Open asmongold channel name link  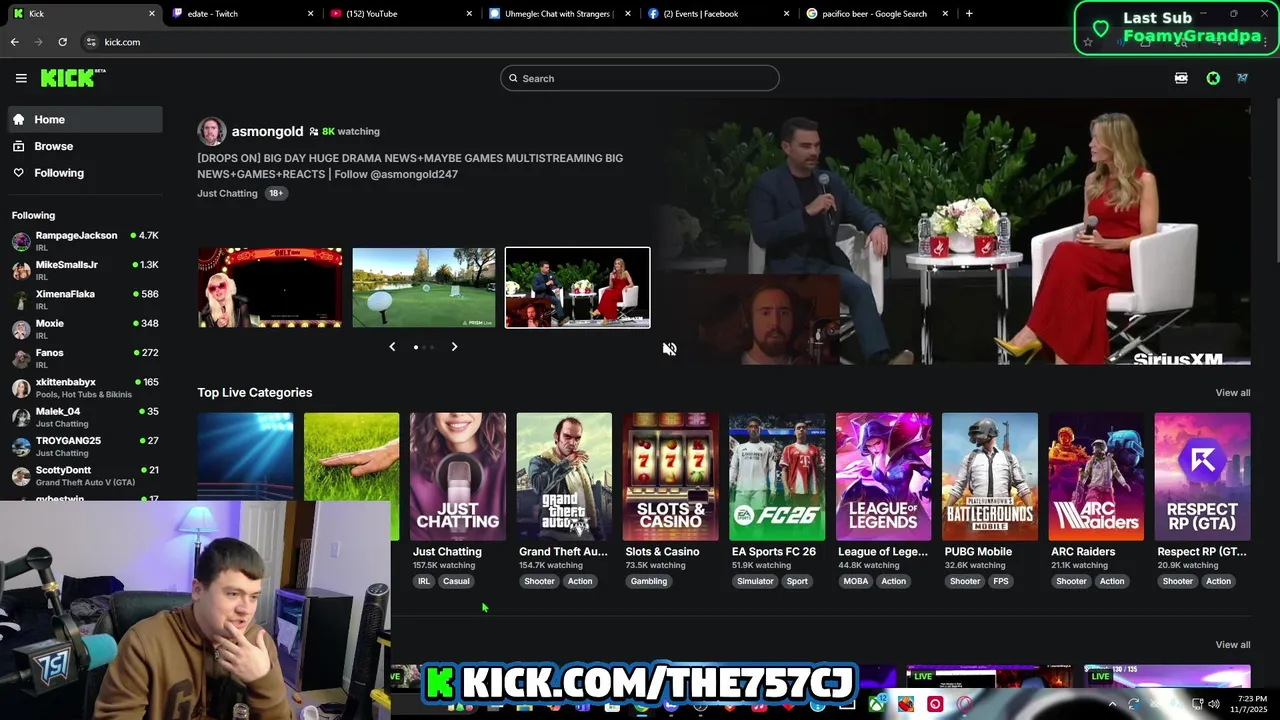click(x=267, y=131)
